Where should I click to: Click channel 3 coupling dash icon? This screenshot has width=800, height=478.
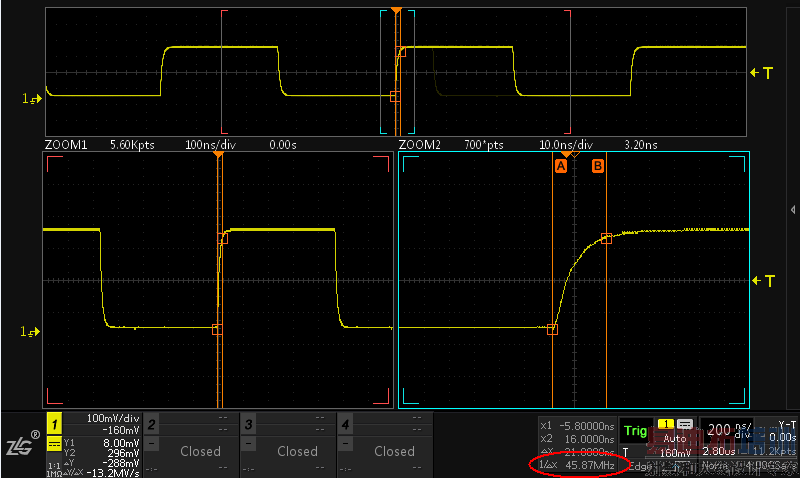tap(248, 444)
